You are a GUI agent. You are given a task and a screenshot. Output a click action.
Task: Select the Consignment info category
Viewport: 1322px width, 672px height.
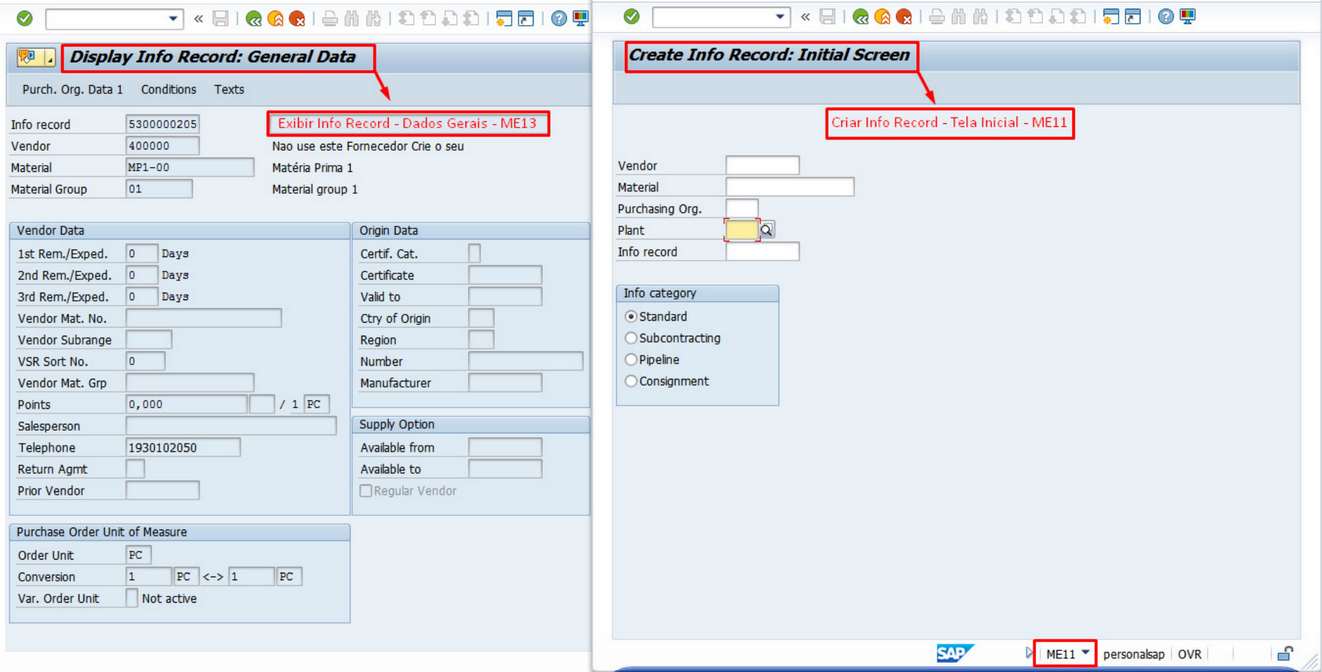(631, 381)
